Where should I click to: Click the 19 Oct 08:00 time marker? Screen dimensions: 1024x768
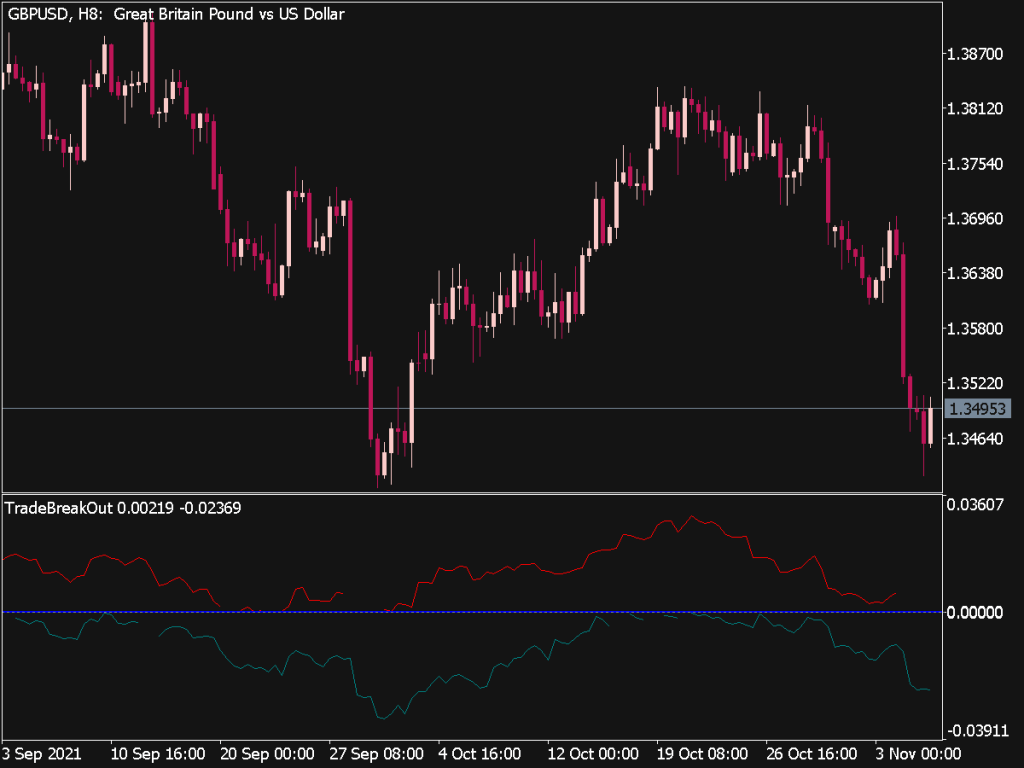point(701,752)
